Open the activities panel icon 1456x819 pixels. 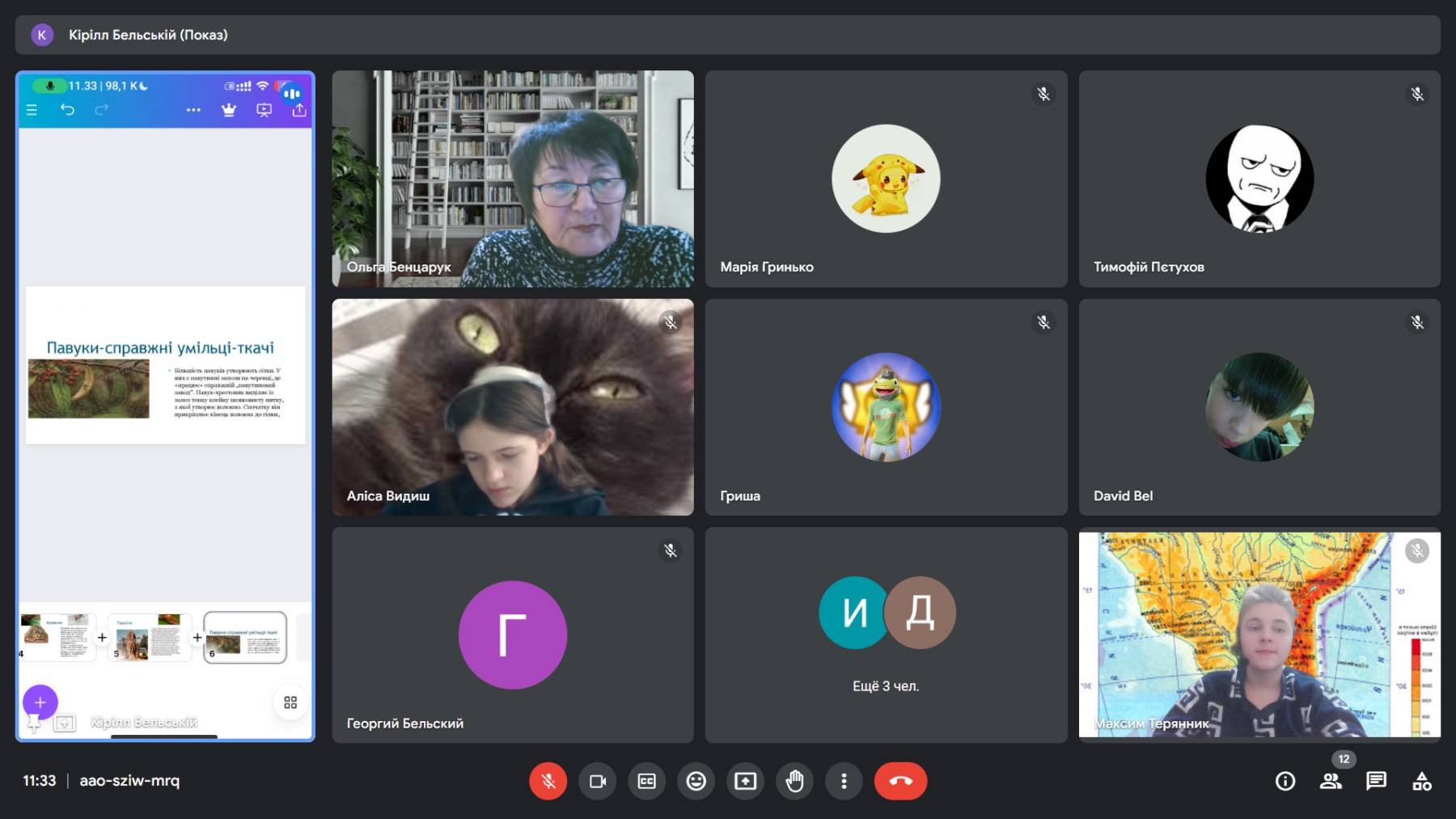(x=1421, y=781)
